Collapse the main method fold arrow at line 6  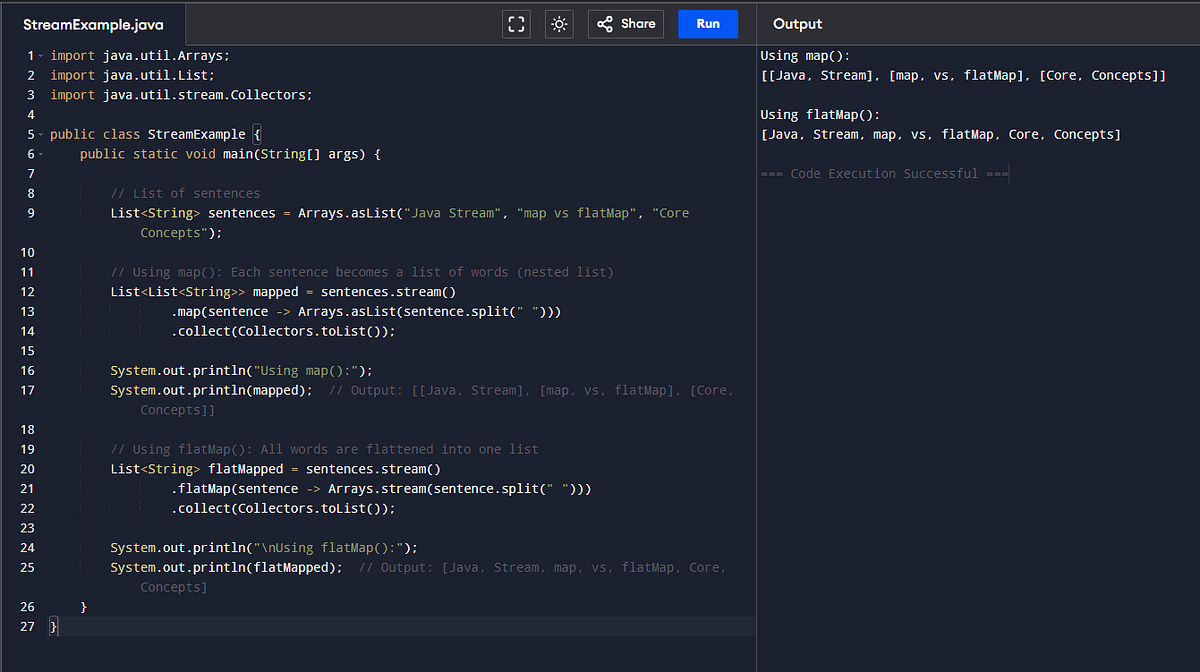(x=41, y=154)
